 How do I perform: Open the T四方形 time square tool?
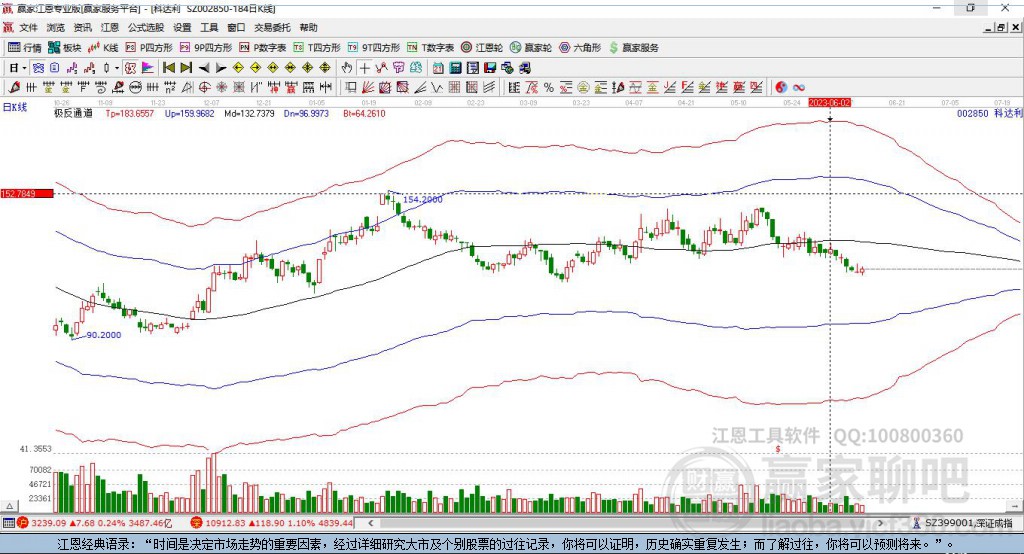pyautogui.click(x=317, y=48)
